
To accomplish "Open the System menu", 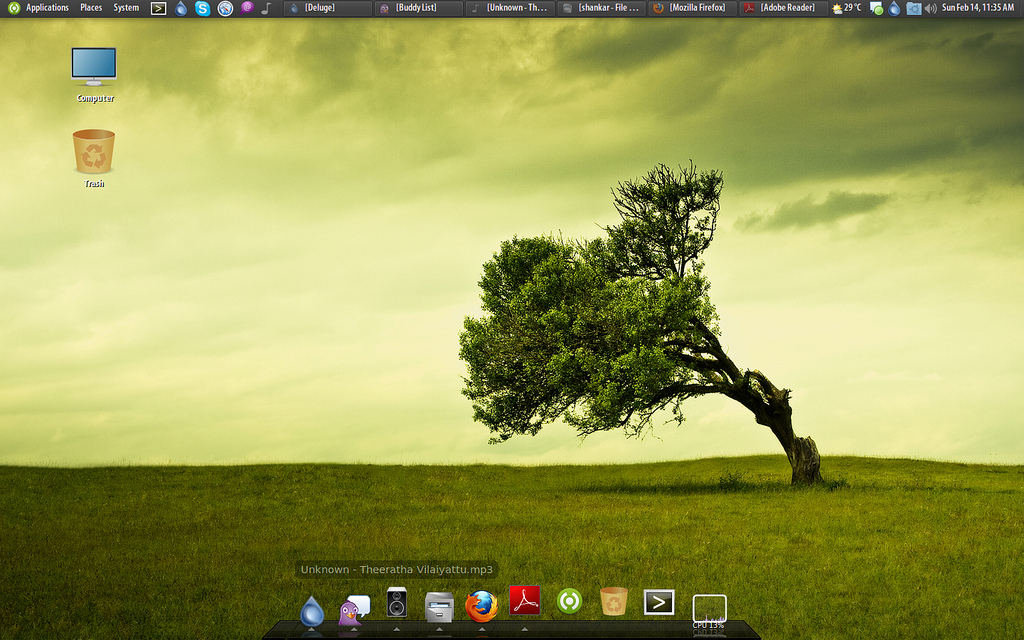I will tap(126, 8).
